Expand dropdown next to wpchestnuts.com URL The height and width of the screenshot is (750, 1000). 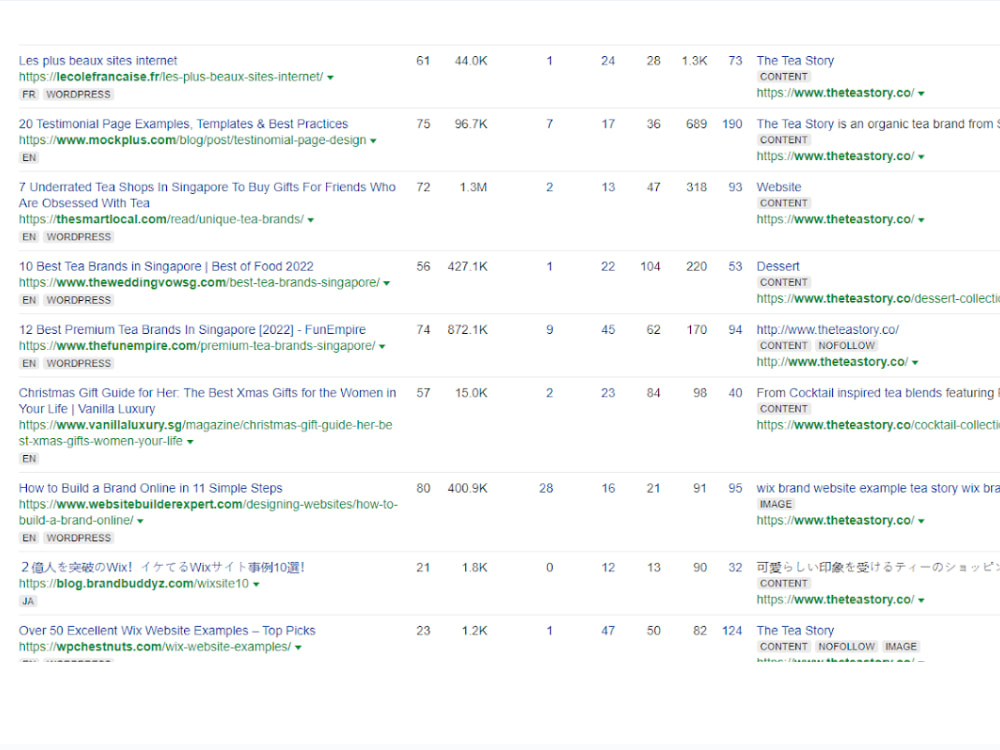pos(298,647)
